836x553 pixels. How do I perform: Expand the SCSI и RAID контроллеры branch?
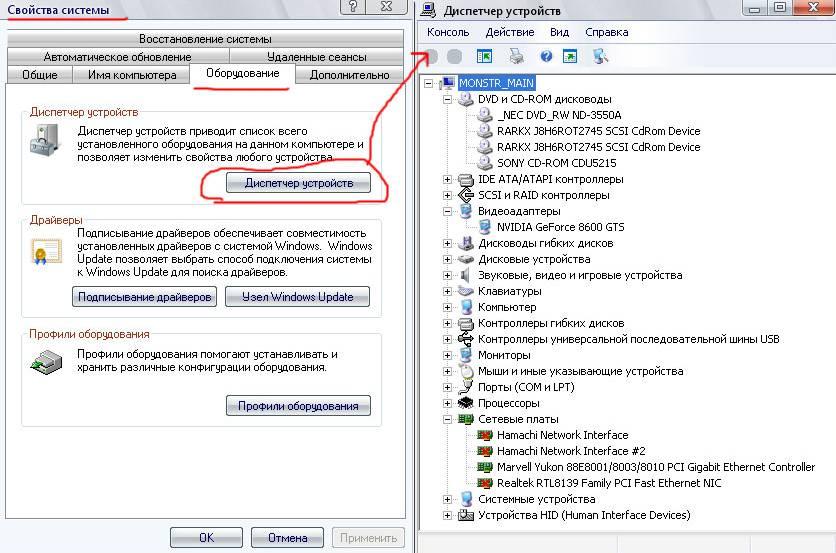pyautogui.click(x=447, y=195)
